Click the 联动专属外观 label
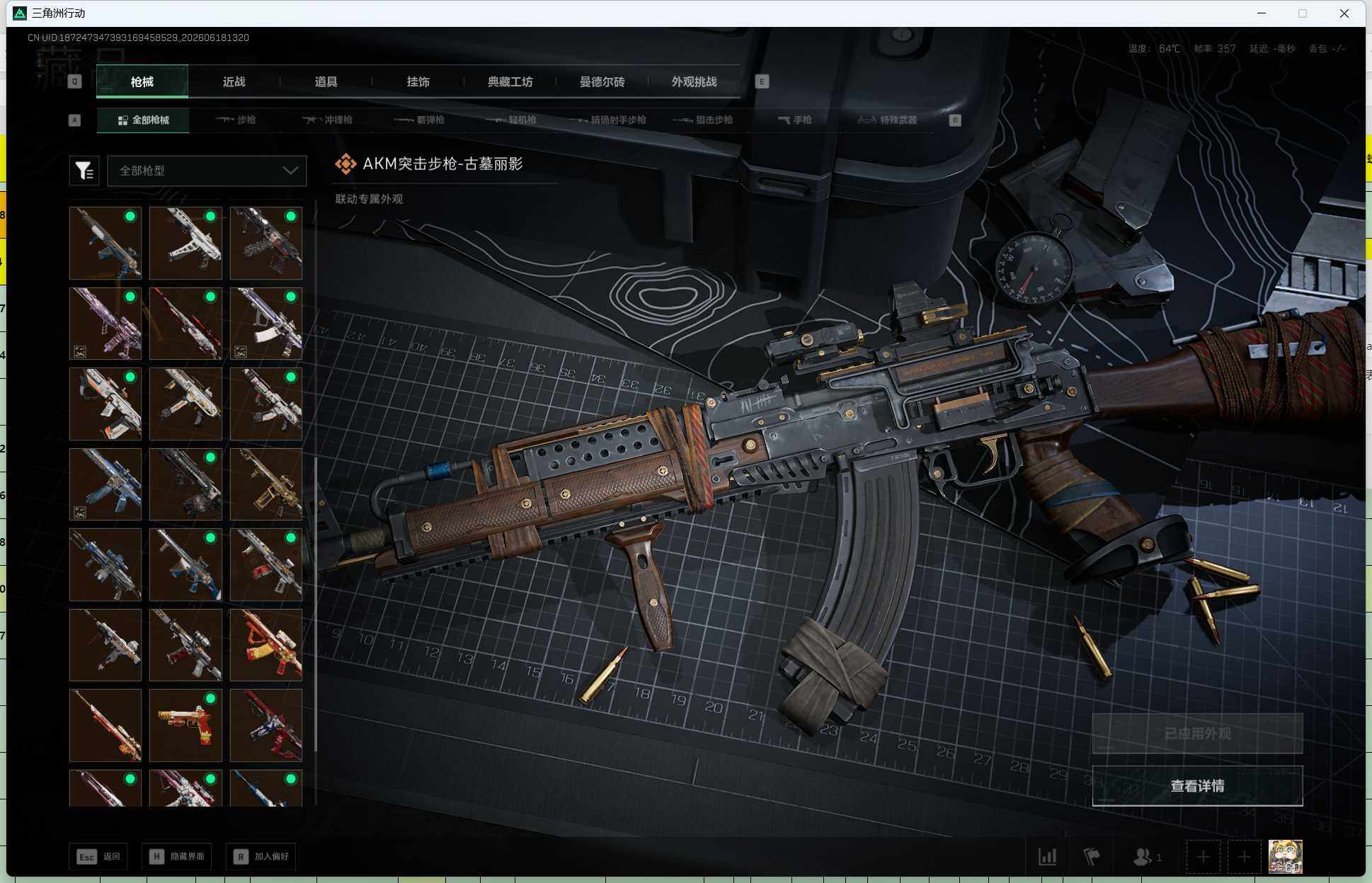This screenshot has height=883, width=1372. pos(369,199)
